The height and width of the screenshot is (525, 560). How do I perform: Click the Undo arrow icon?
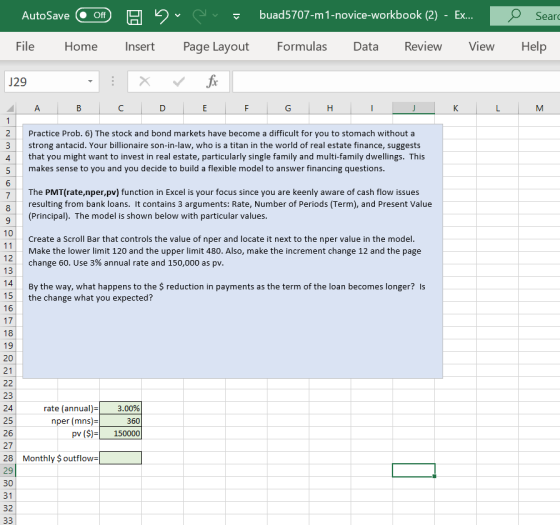tap(161, 16)
